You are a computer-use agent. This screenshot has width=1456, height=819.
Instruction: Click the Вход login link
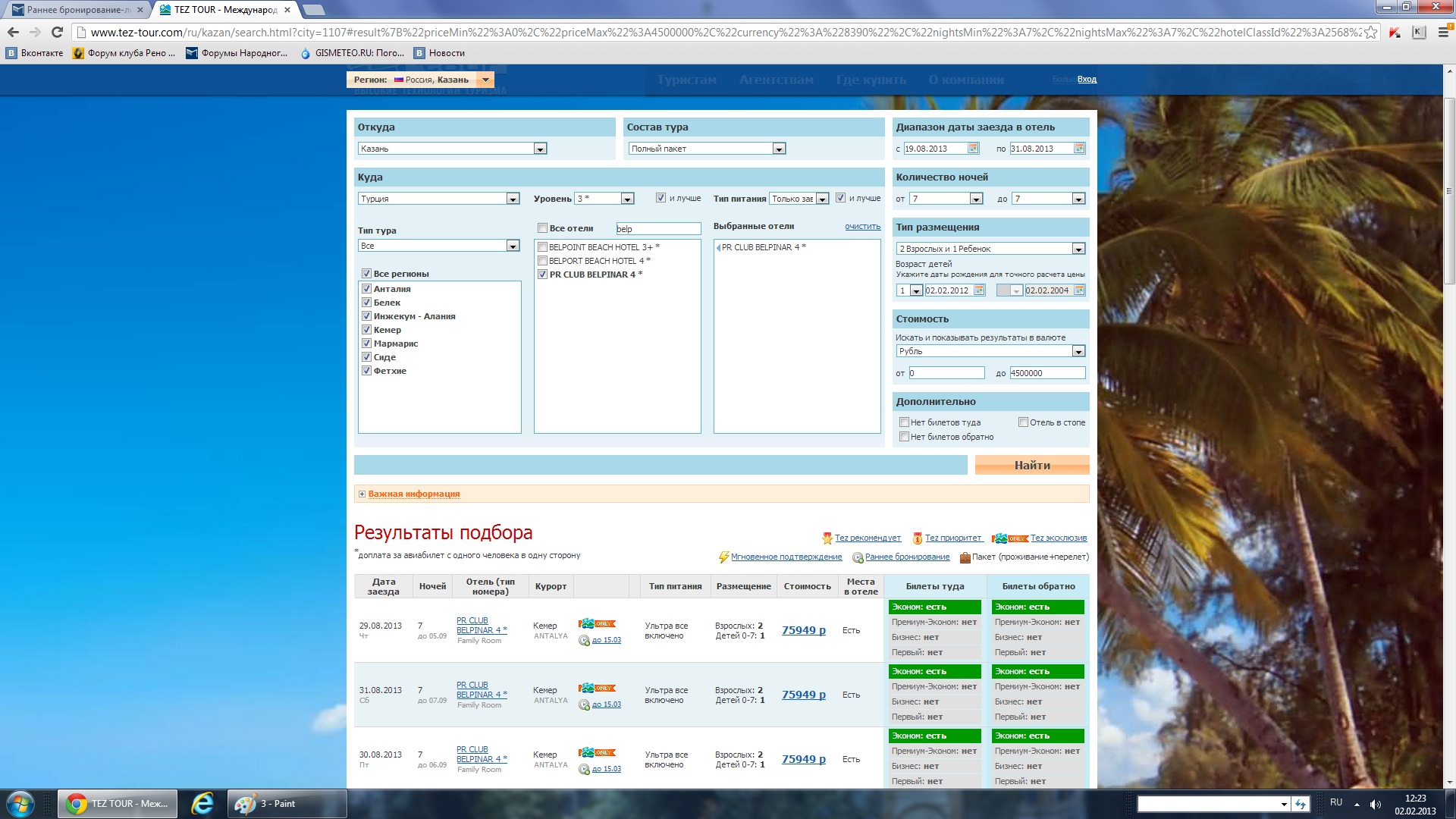click(x=1087, y=79)
